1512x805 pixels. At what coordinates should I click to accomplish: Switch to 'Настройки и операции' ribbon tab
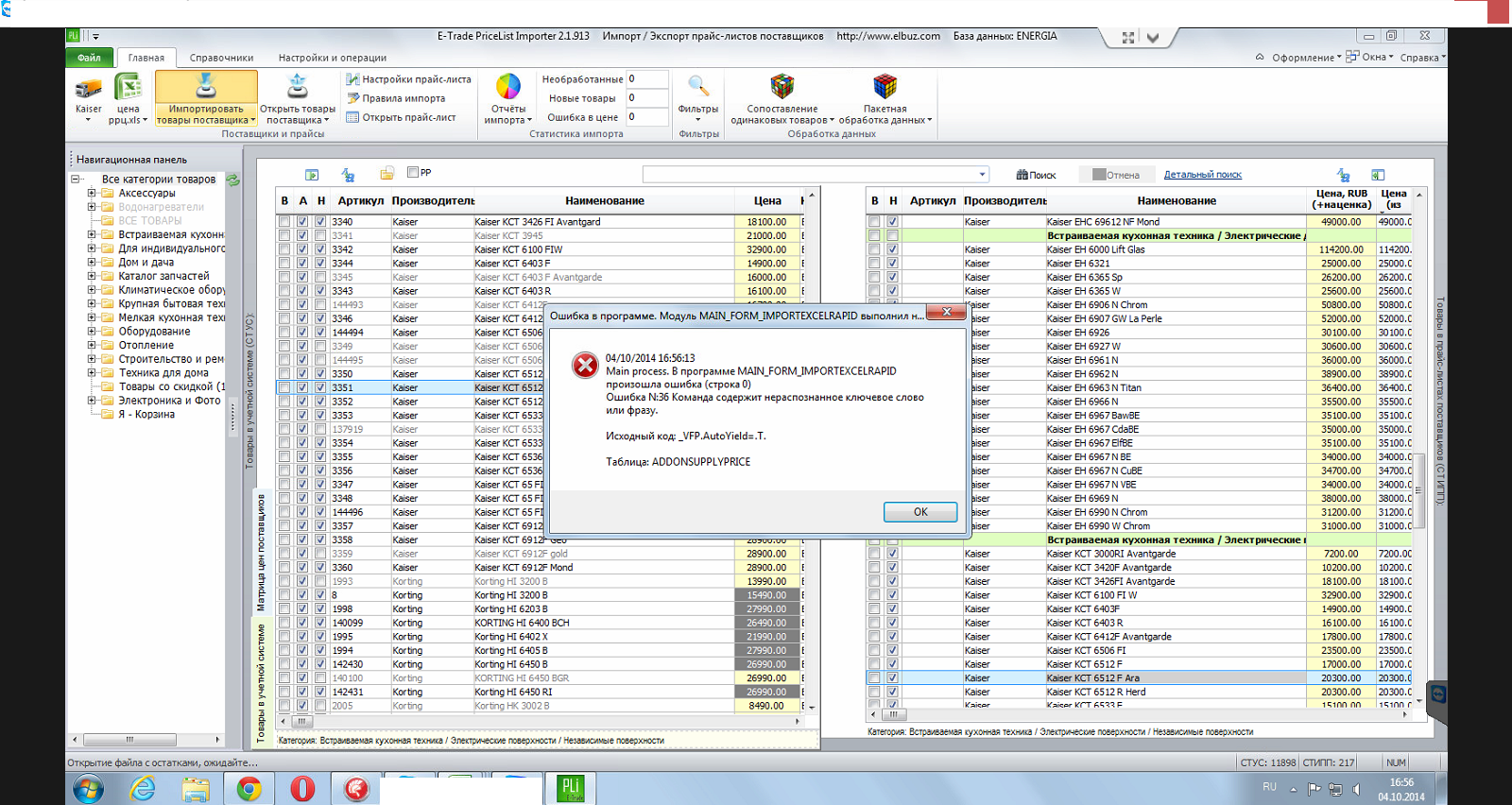click(x=333, y=58)
